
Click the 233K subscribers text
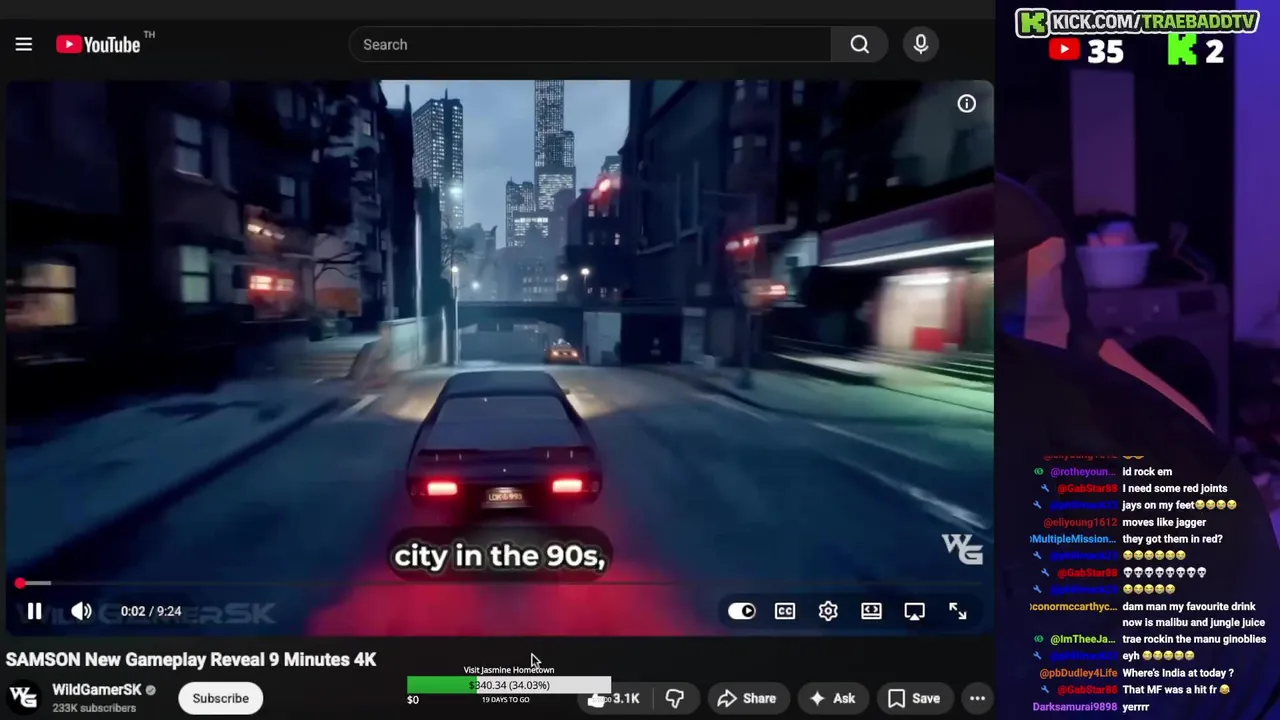pyautogui.click(x=94, y=708)
